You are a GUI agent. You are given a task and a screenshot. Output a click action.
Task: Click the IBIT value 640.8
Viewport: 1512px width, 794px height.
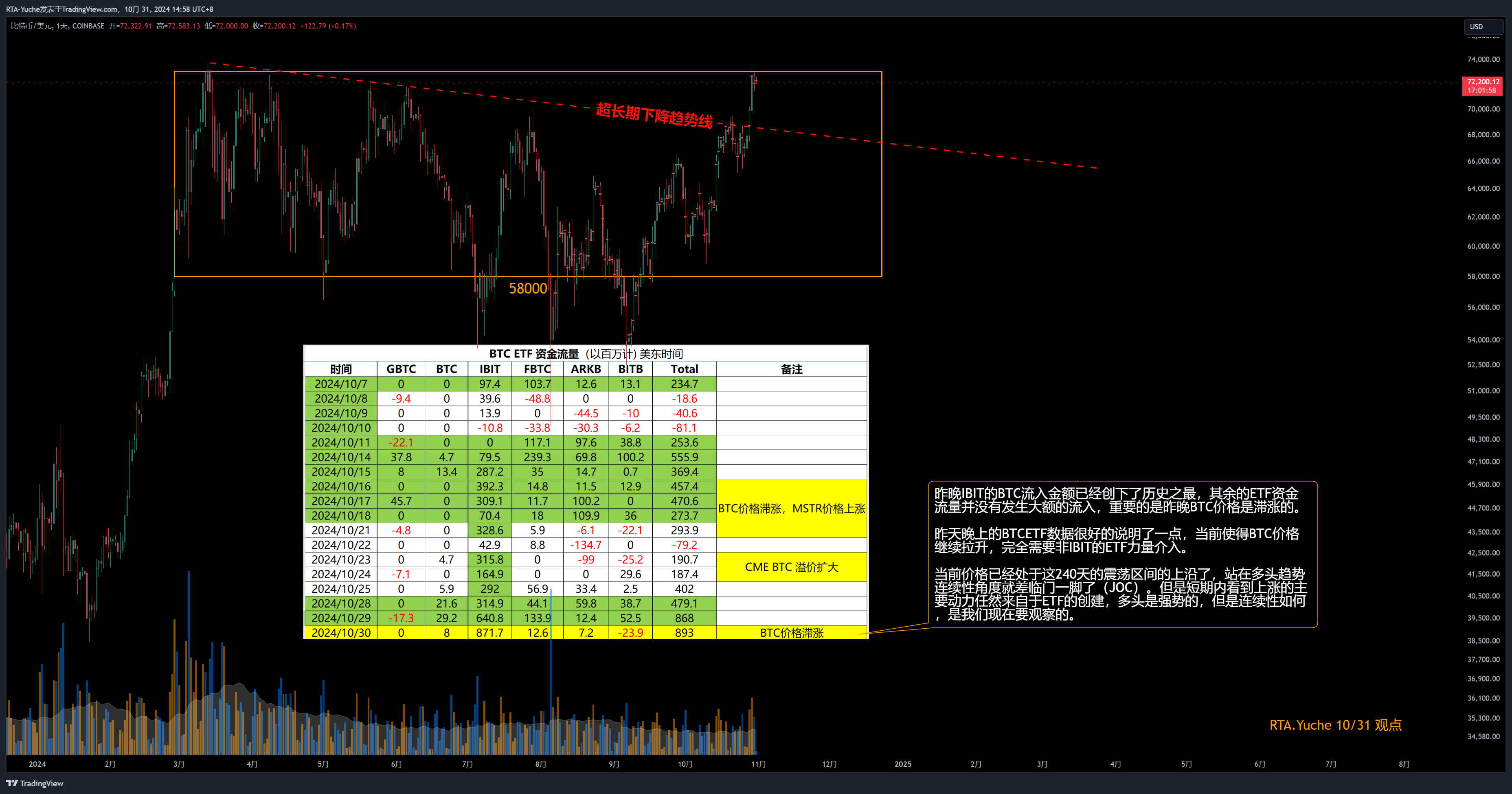pos(489,618)
